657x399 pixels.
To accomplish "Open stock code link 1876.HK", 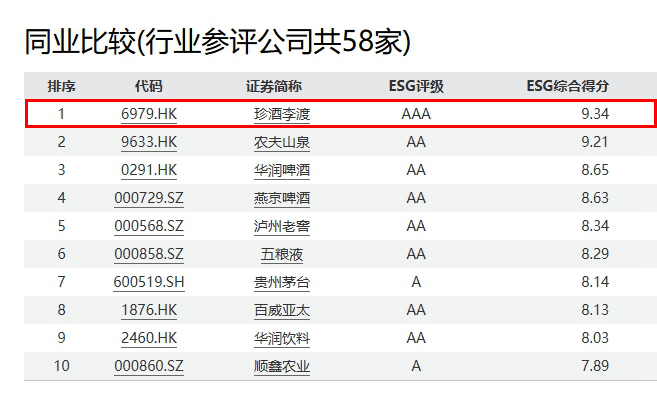I will (149, 310).
